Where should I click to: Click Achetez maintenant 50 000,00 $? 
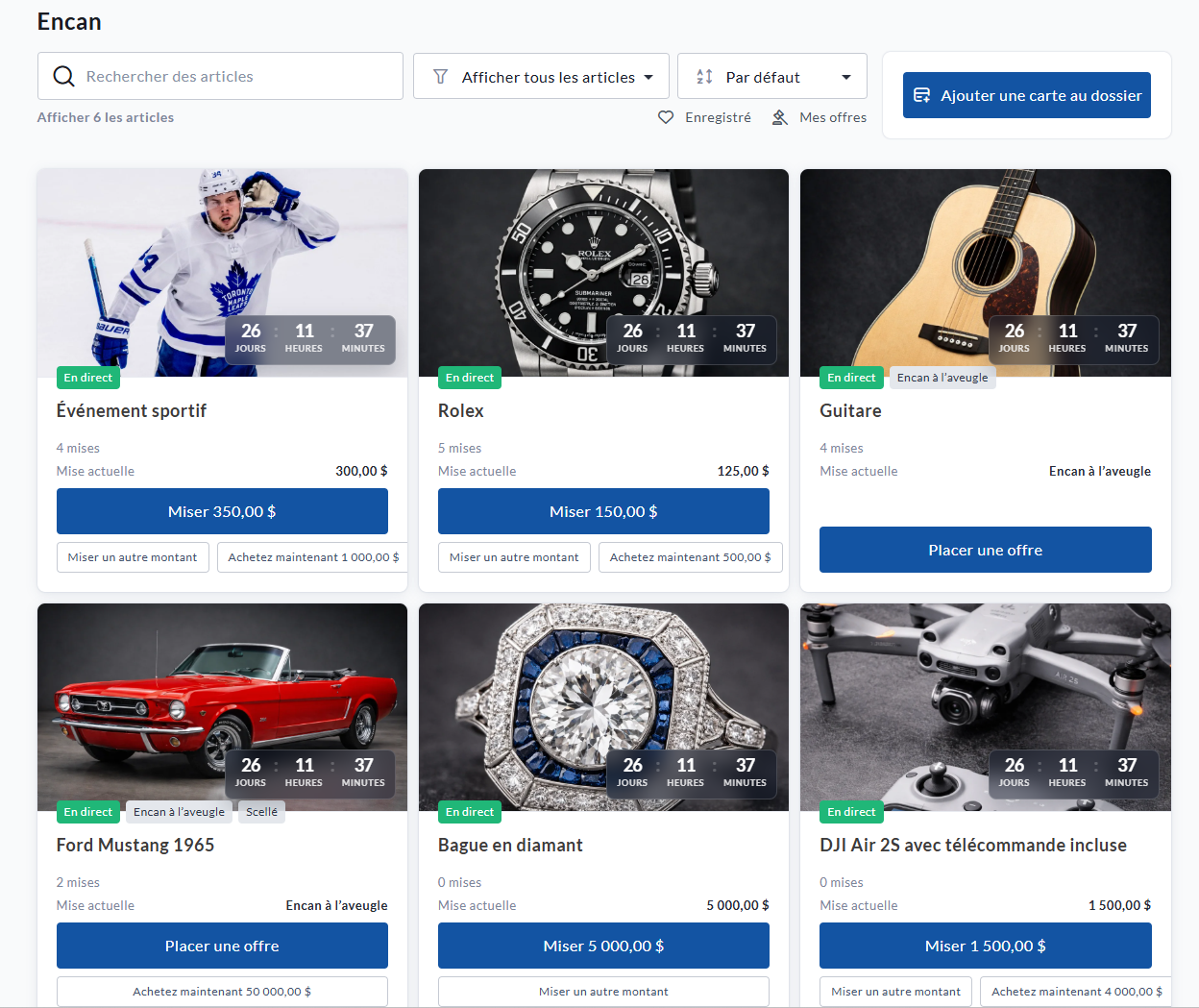(222, 992)
